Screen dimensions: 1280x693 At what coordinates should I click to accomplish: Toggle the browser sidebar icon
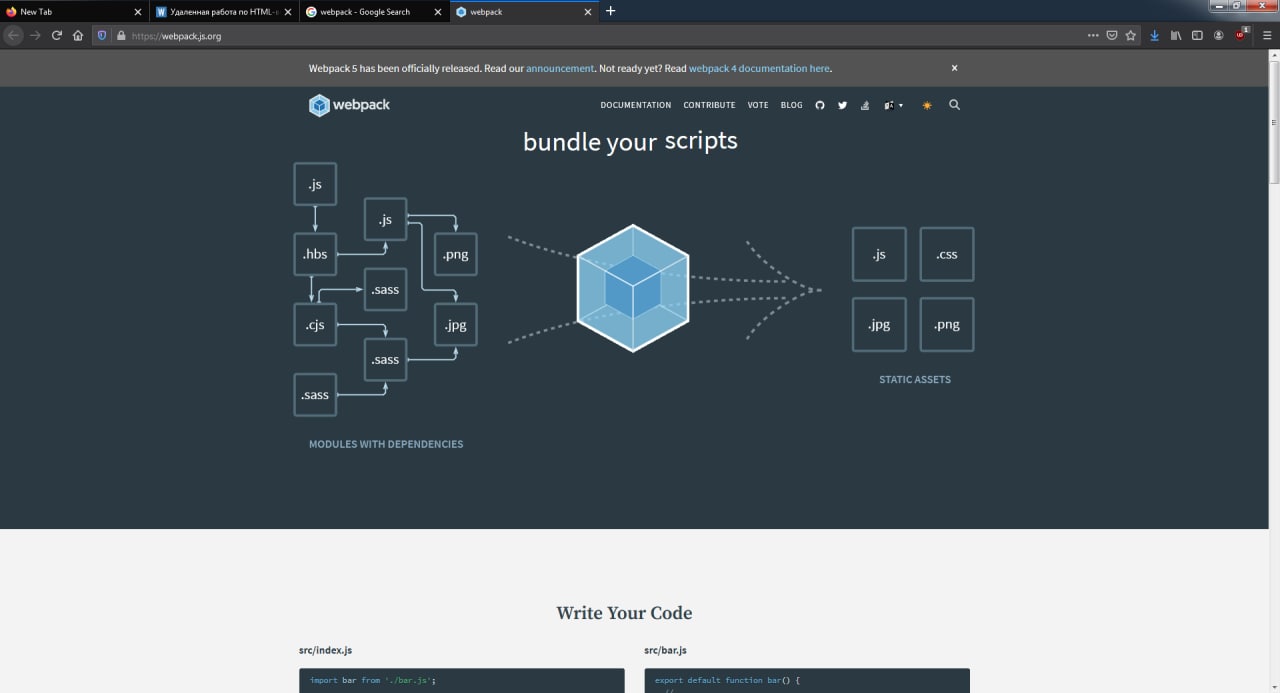[x=1197, y=35]
